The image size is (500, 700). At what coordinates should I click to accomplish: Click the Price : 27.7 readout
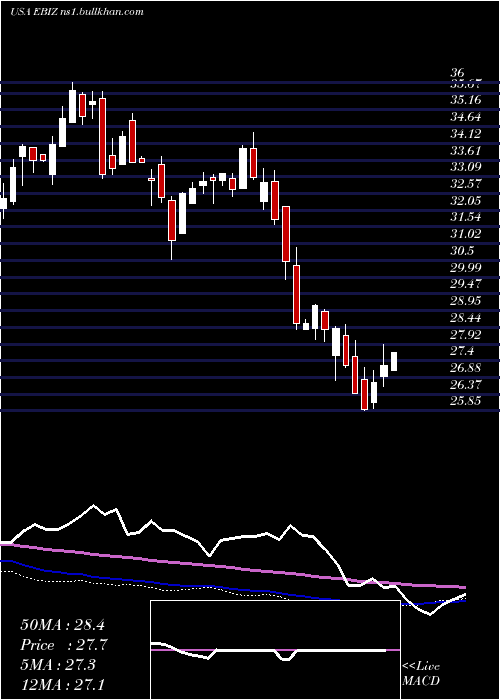(x=63, y=645)
